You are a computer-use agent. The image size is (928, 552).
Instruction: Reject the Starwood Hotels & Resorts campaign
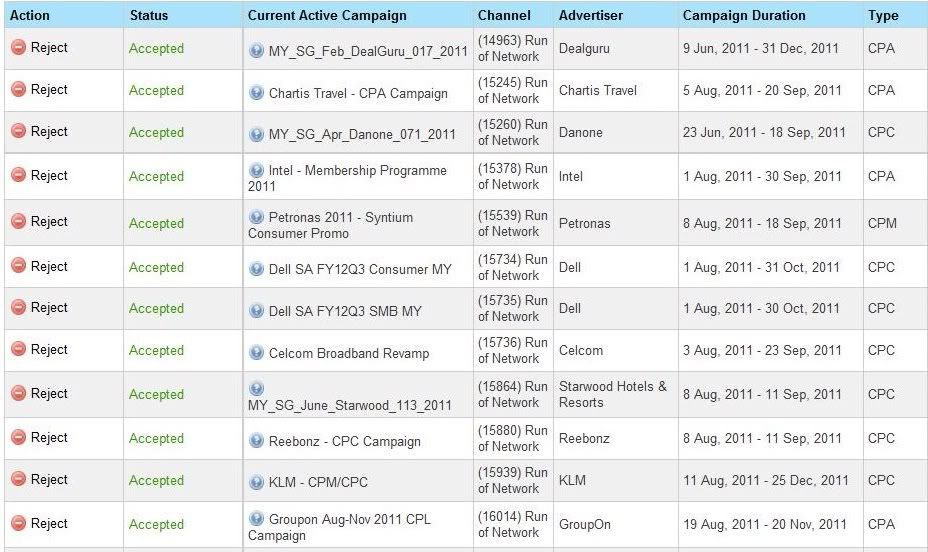tap(49, 393)
